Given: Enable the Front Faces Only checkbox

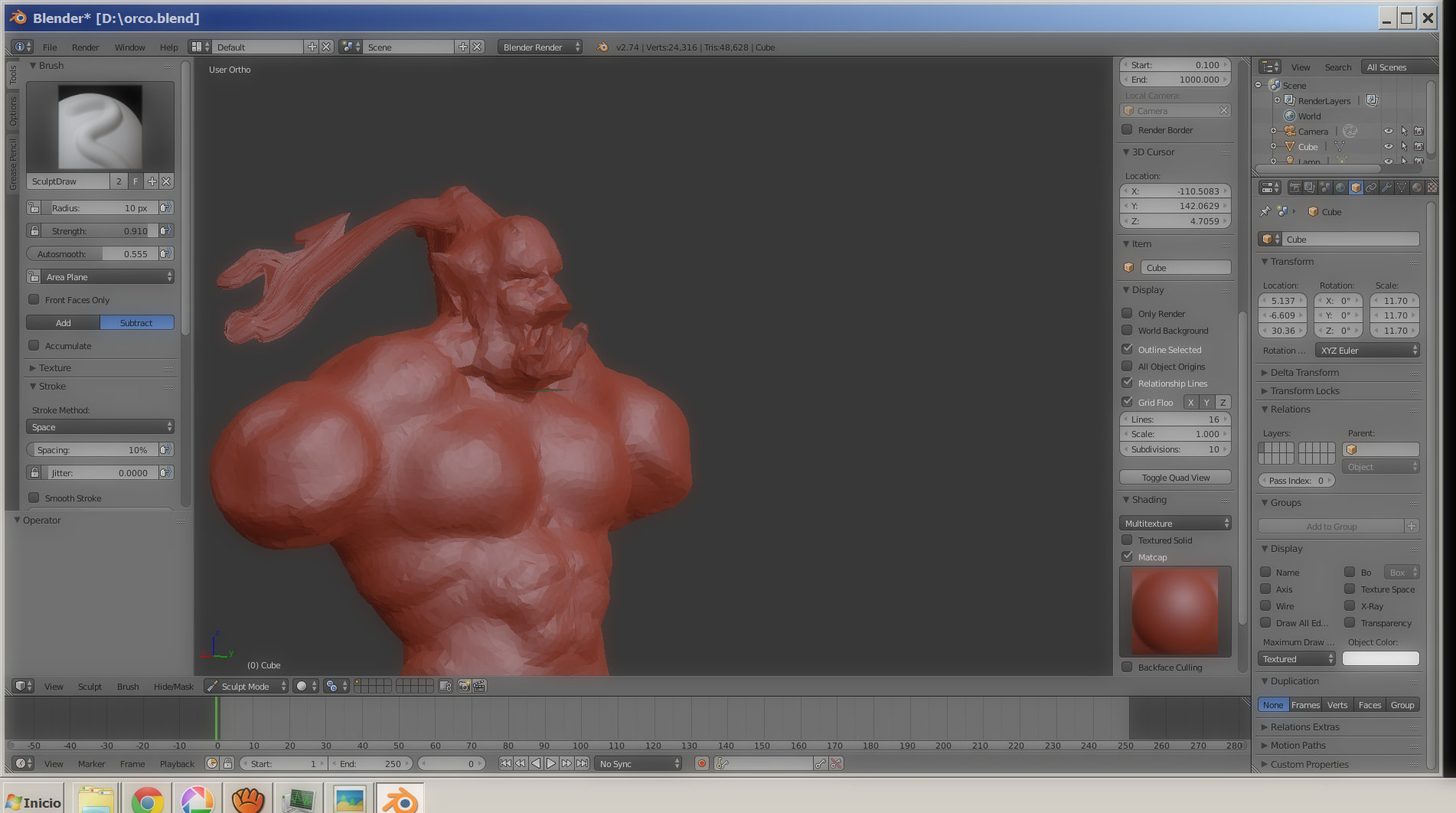Looking at the screenshot, I should click(x=34, y=300).
